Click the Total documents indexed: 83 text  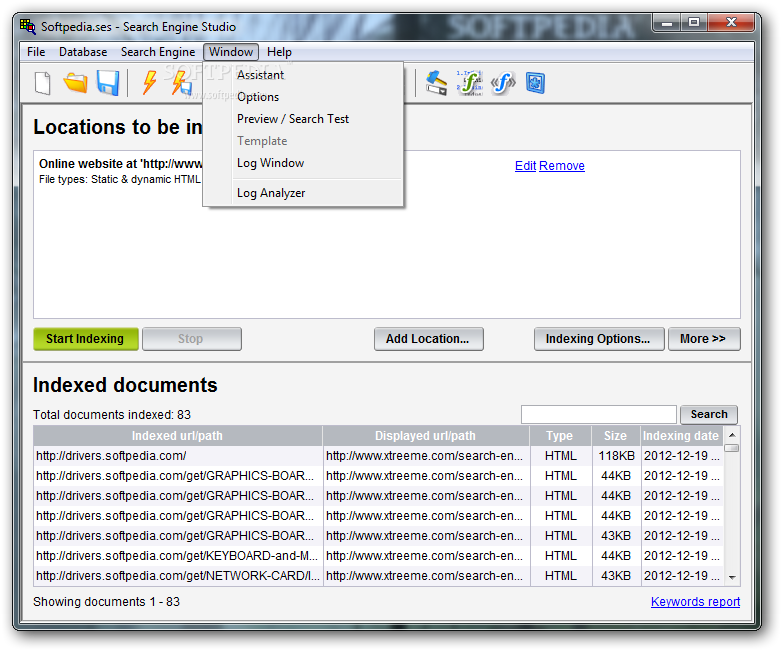point(112,415)
